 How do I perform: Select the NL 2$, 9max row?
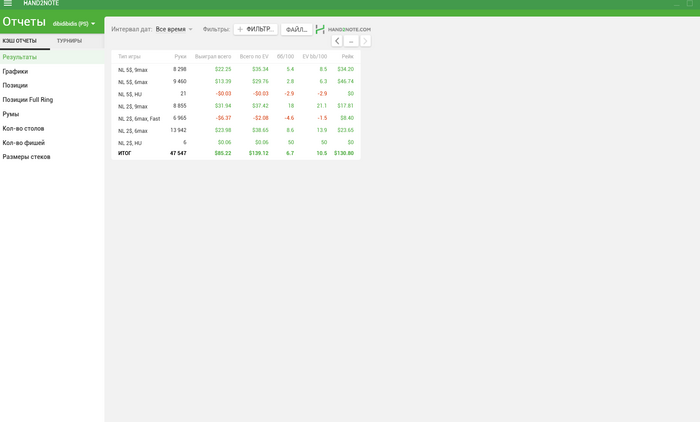(x=236, y=106)
